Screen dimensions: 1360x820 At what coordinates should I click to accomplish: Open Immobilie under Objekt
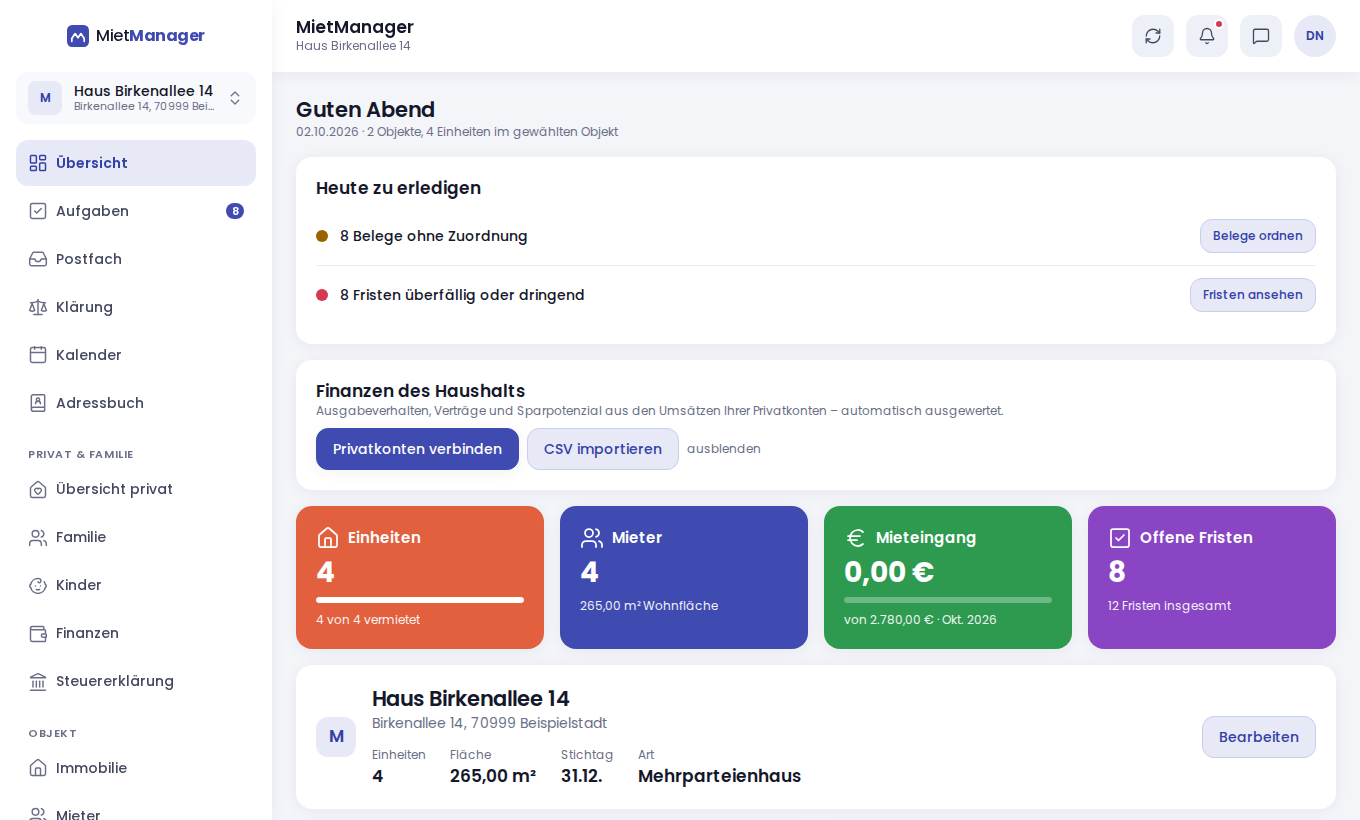[x=136, y=768]
